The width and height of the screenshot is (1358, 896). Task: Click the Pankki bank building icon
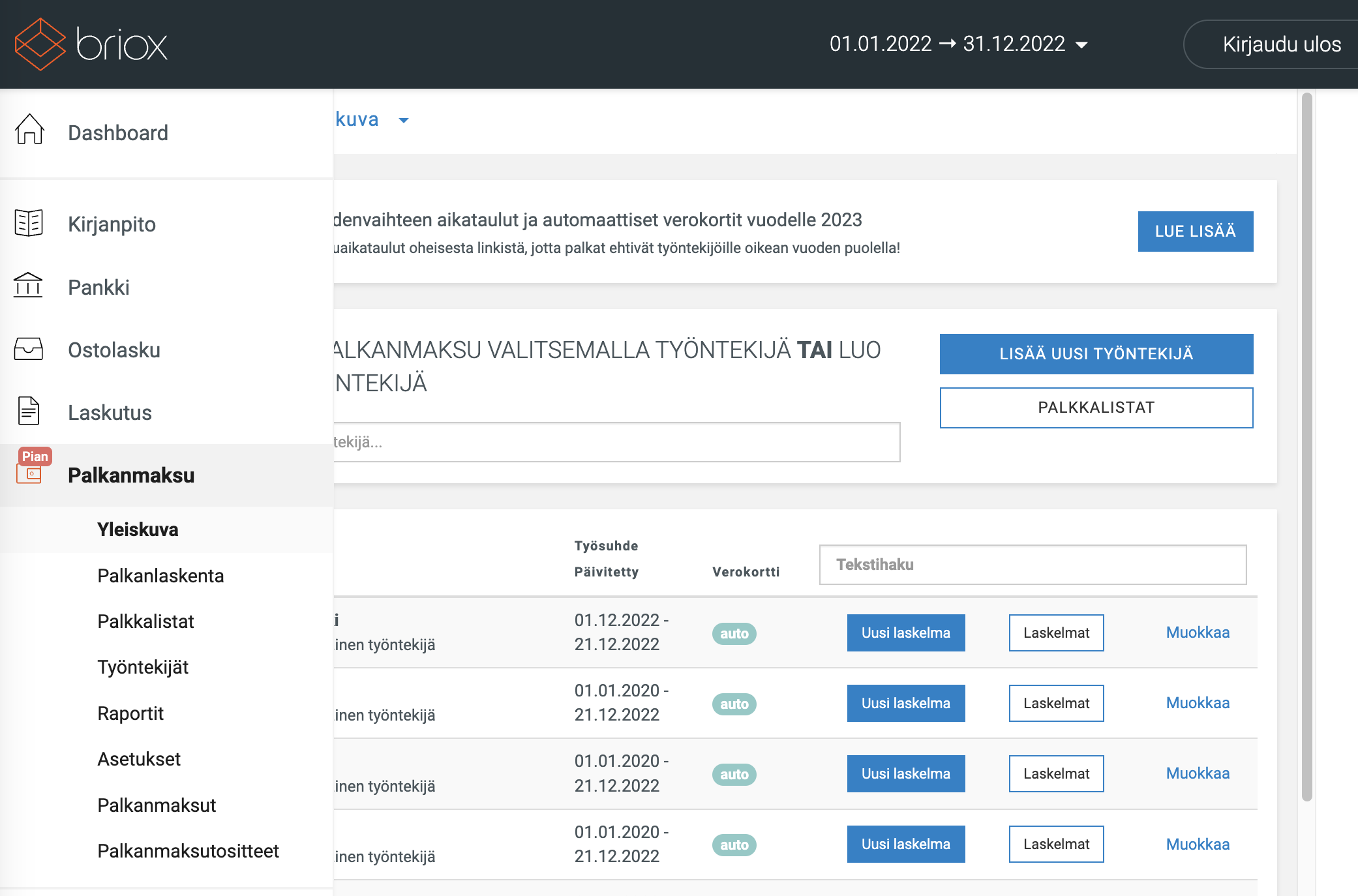28,286
